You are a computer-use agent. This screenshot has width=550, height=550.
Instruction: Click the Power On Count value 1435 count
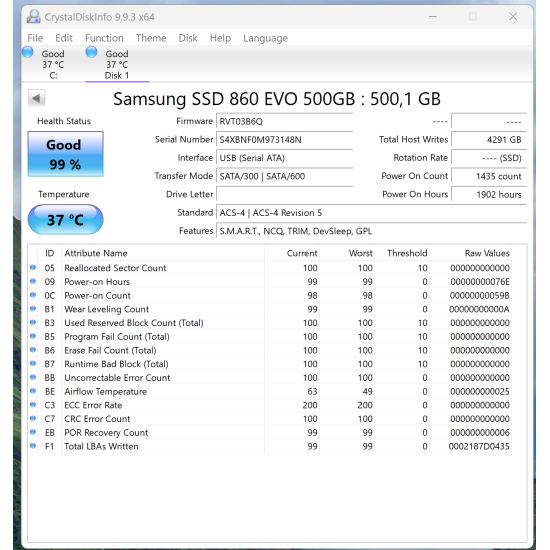489,176
